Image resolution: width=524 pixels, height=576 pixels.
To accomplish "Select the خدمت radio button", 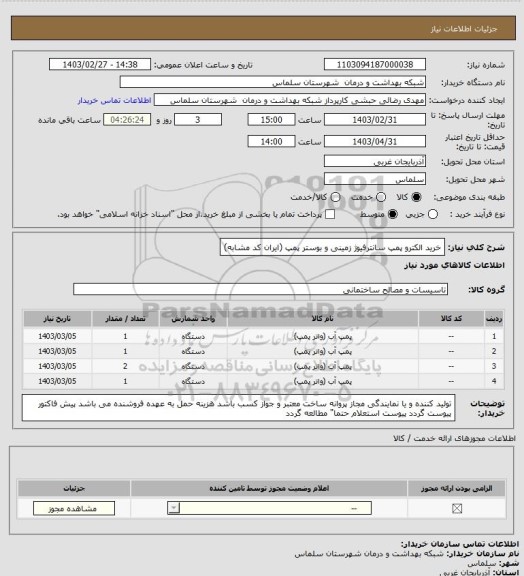I will (381, 197).
